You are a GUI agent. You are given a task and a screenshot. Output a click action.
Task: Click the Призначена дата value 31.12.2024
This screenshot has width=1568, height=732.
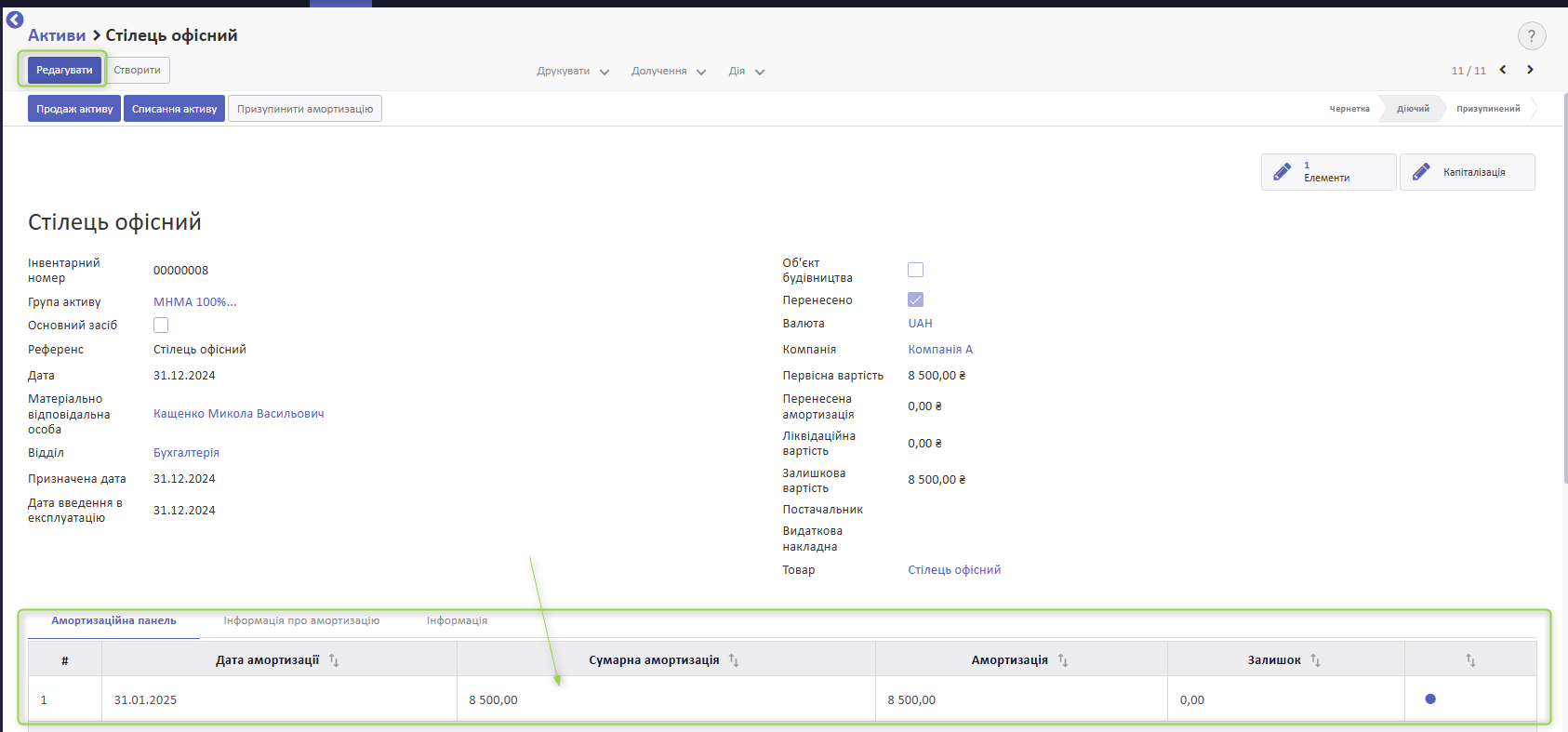coord(184,479)
